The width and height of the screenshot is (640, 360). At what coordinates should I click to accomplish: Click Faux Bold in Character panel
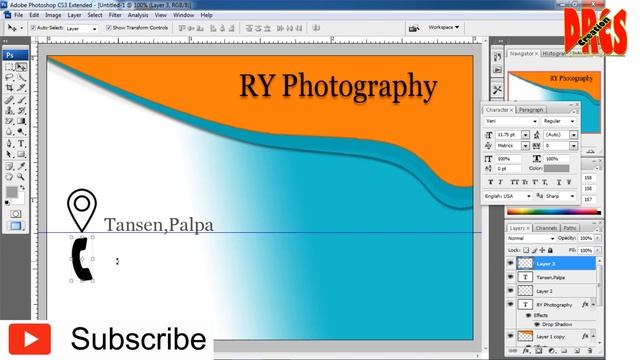point(490,182)
